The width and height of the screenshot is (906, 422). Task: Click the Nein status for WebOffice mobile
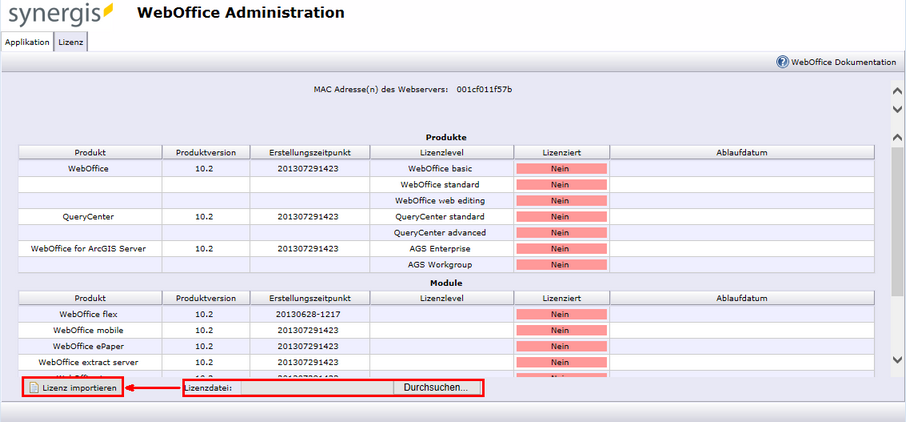pos(562,330)
